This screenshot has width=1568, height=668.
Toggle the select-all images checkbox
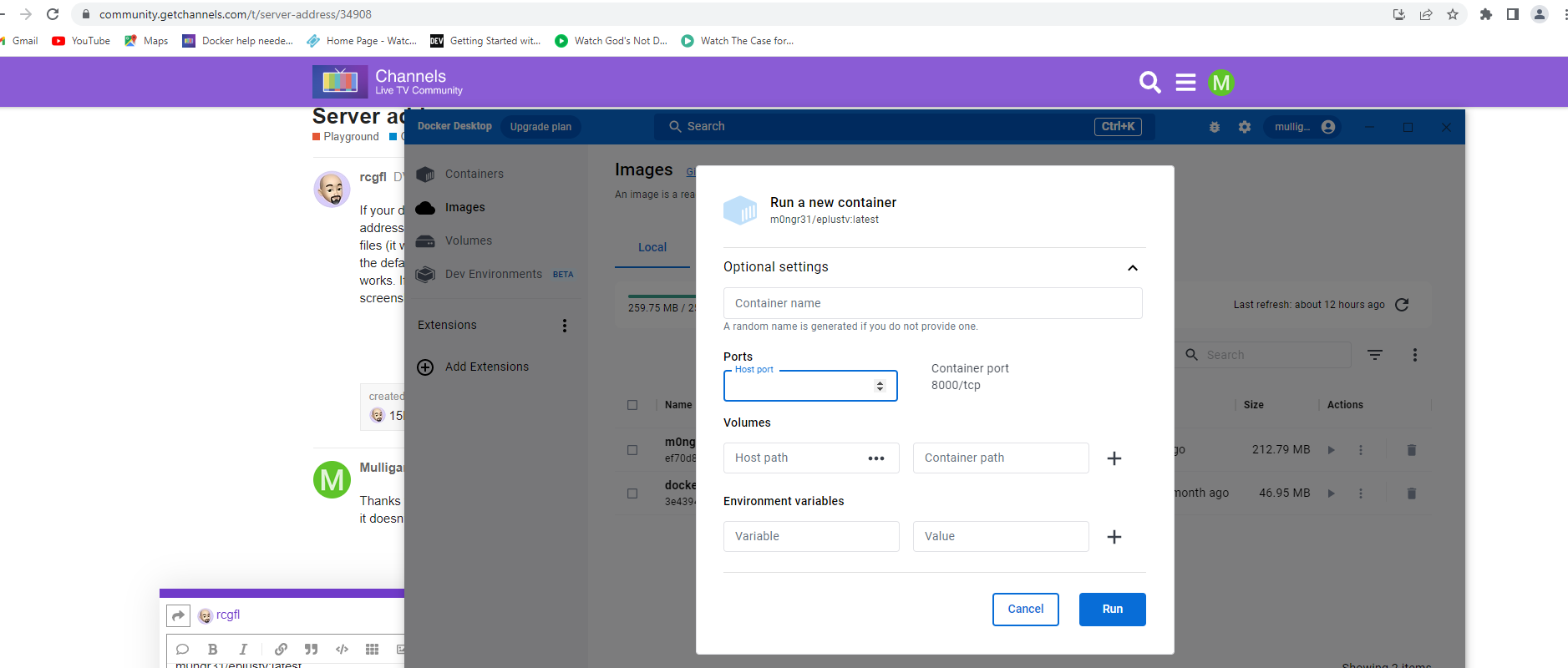632,405
